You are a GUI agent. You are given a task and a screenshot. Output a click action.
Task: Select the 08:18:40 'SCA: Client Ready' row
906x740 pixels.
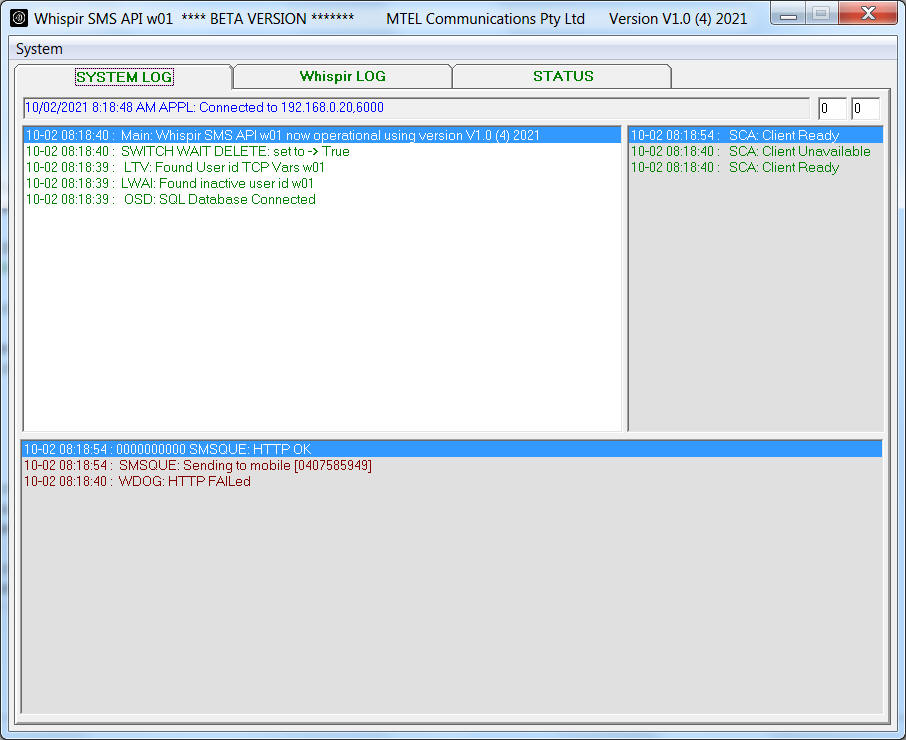click(756, 168)
